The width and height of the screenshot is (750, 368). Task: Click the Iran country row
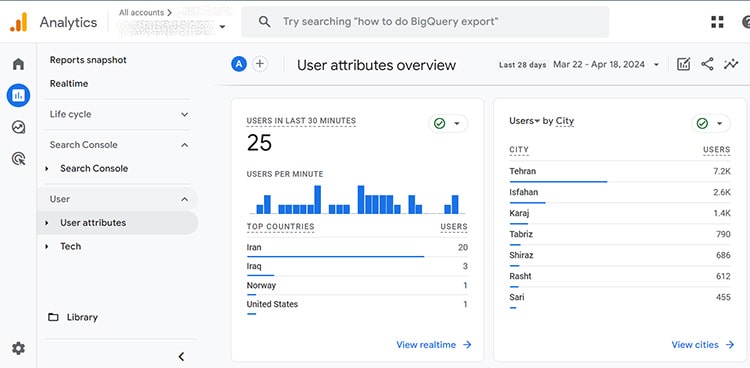click(x=357, y=248)
